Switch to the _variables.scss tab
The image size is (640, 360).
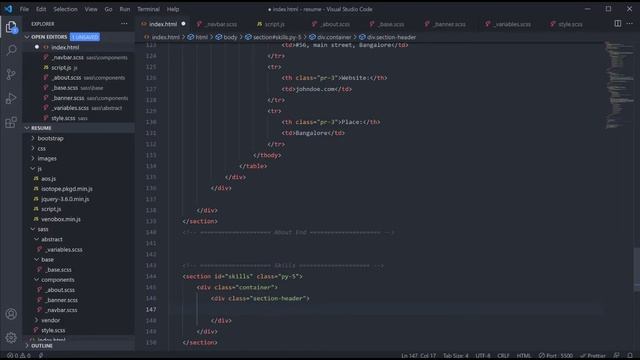(512, 24)
